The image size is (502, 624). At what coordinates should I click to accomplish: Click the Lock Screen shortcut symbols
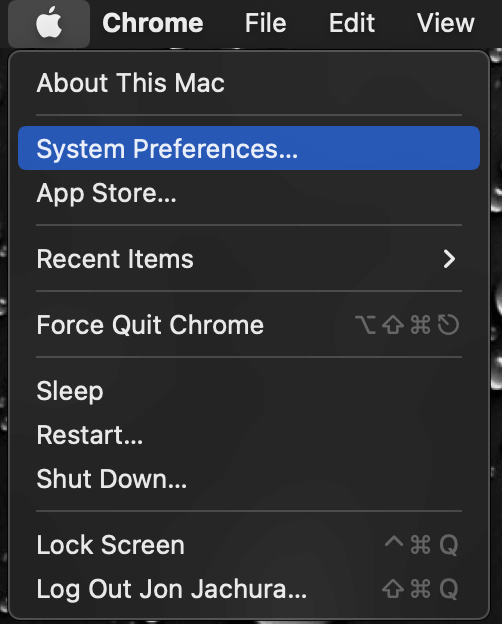pos(422,544)
